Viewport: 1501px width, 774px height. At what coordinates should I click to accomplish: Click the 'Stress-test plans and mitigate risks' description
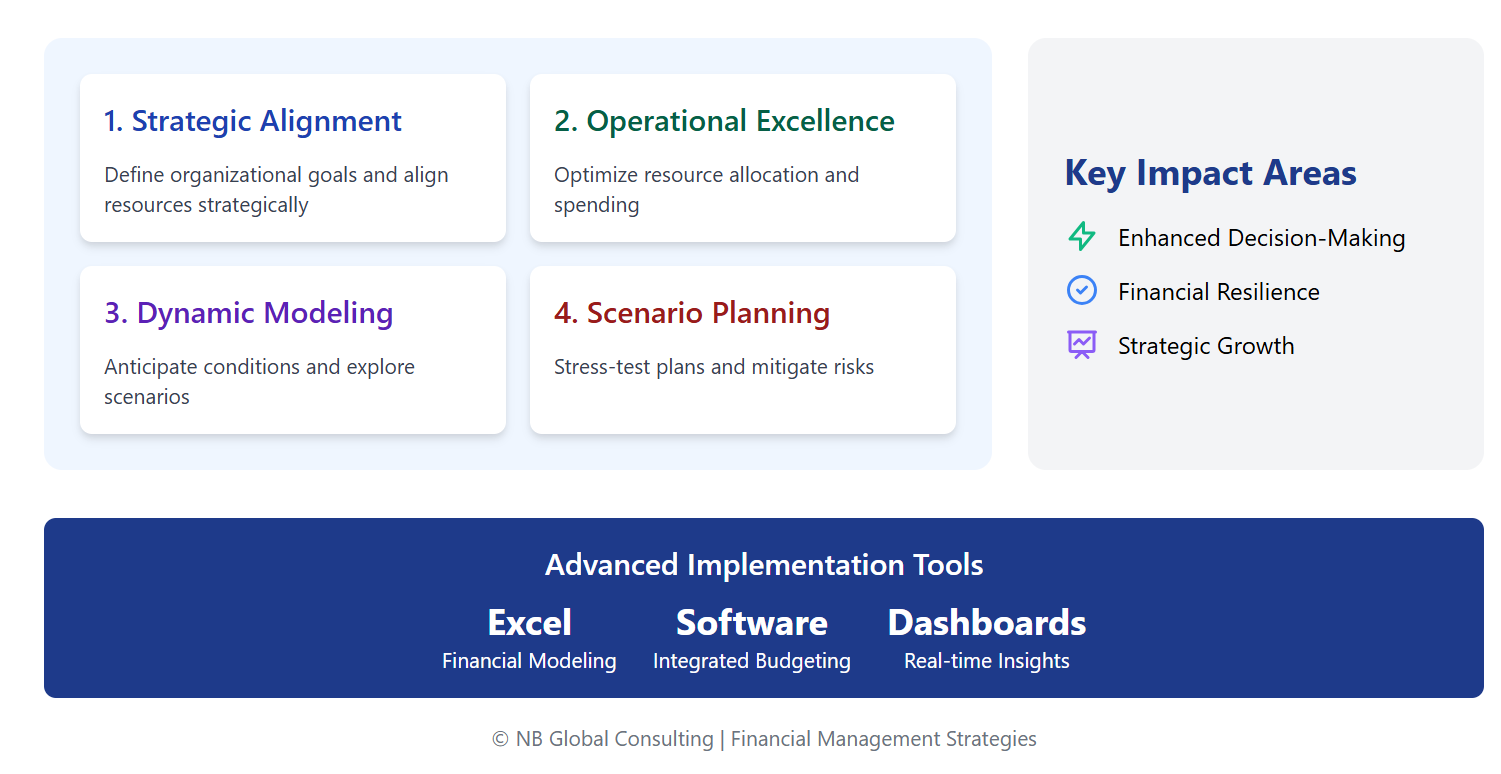714,367
